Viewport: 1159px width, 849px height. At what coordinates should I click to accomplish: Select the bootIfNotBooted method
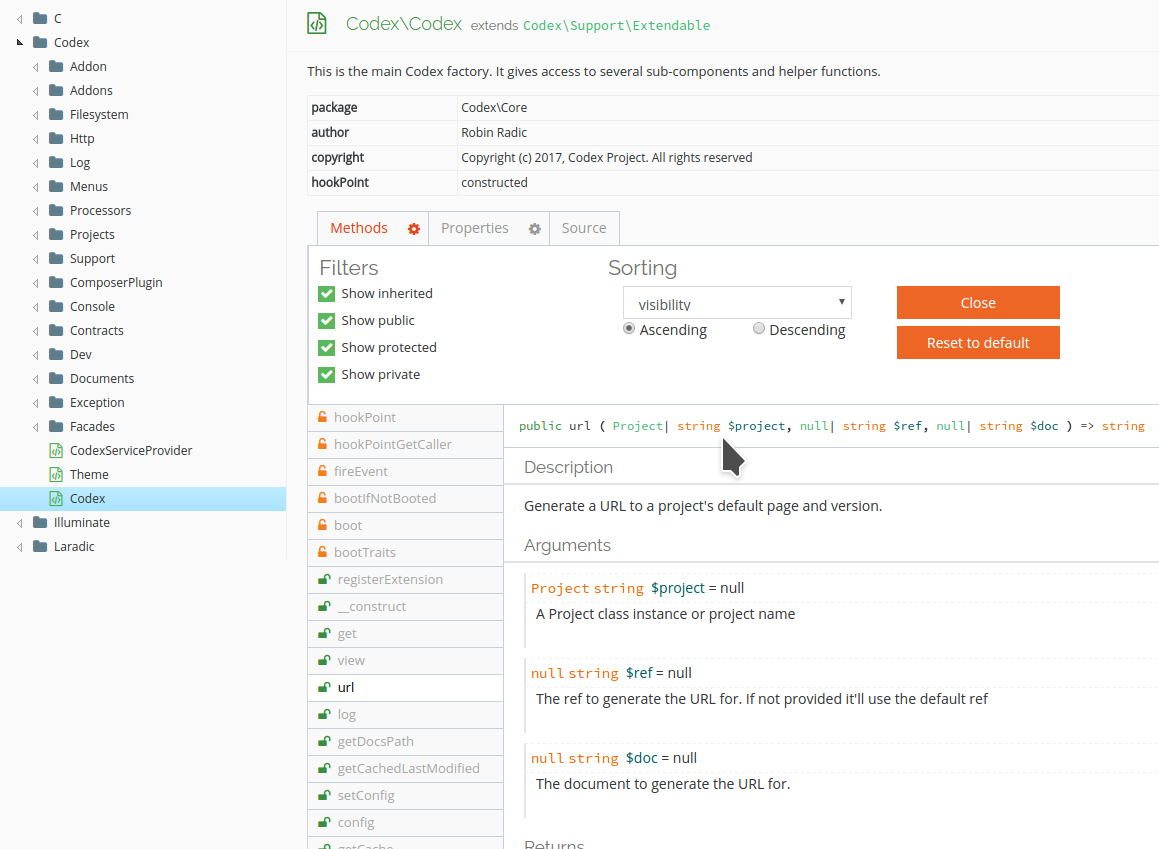pyautogui.click(x=405, y=498)
